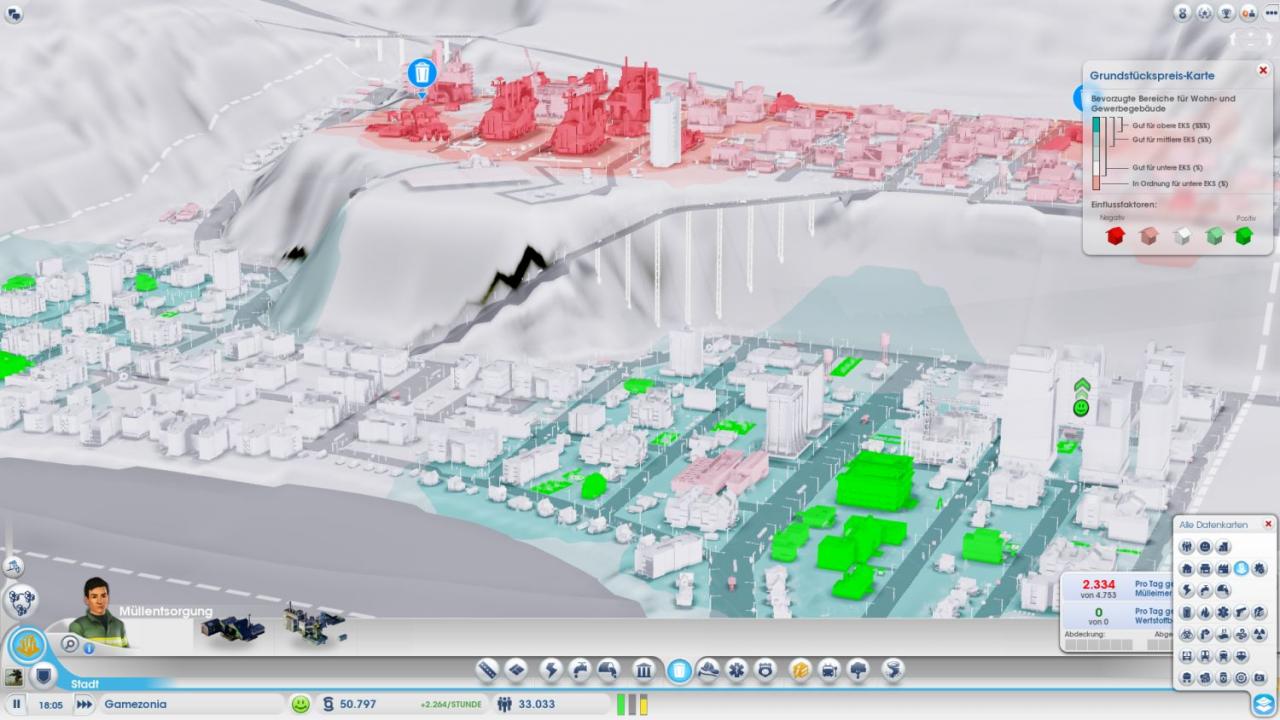The height and width of the screenshot is (720, 1280).
Task: Open the options menu with three dots
Action: pyautogui.click(x=1271, y=13)
